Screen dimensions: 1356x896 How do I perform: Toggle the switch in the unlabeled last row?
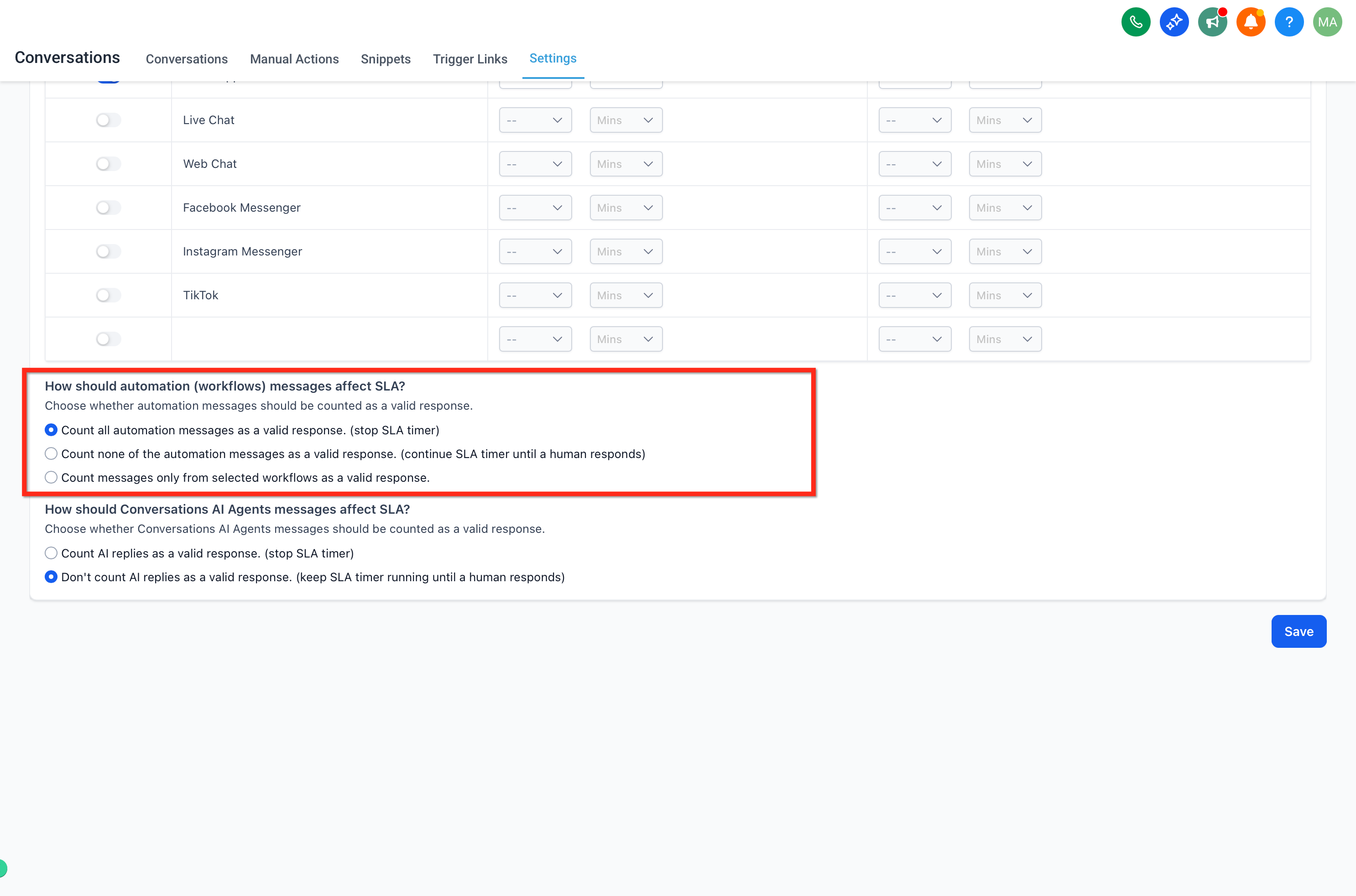coord(108,339)
